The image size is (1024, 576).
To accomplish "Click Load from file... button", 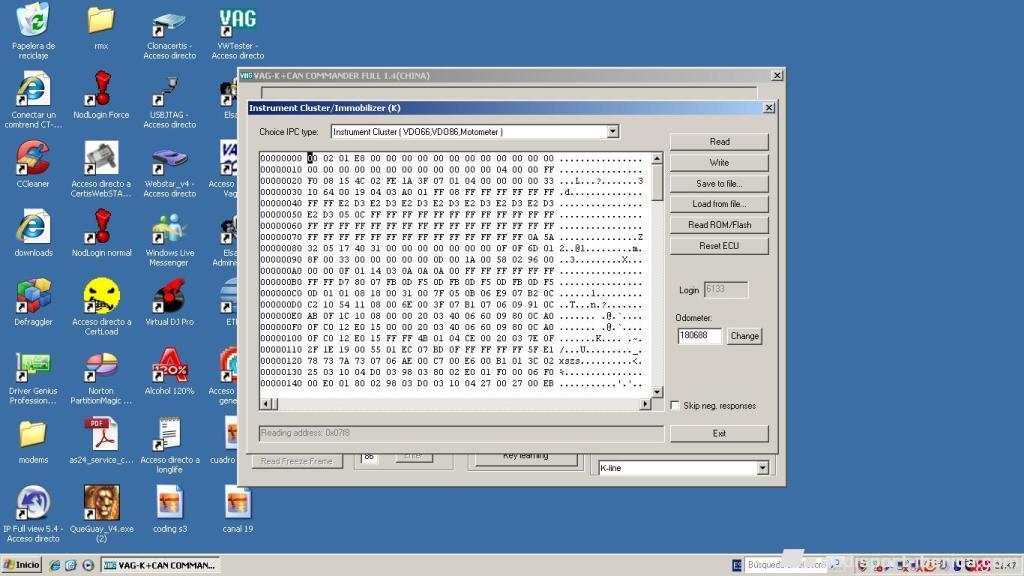I will tap(719, 204).
